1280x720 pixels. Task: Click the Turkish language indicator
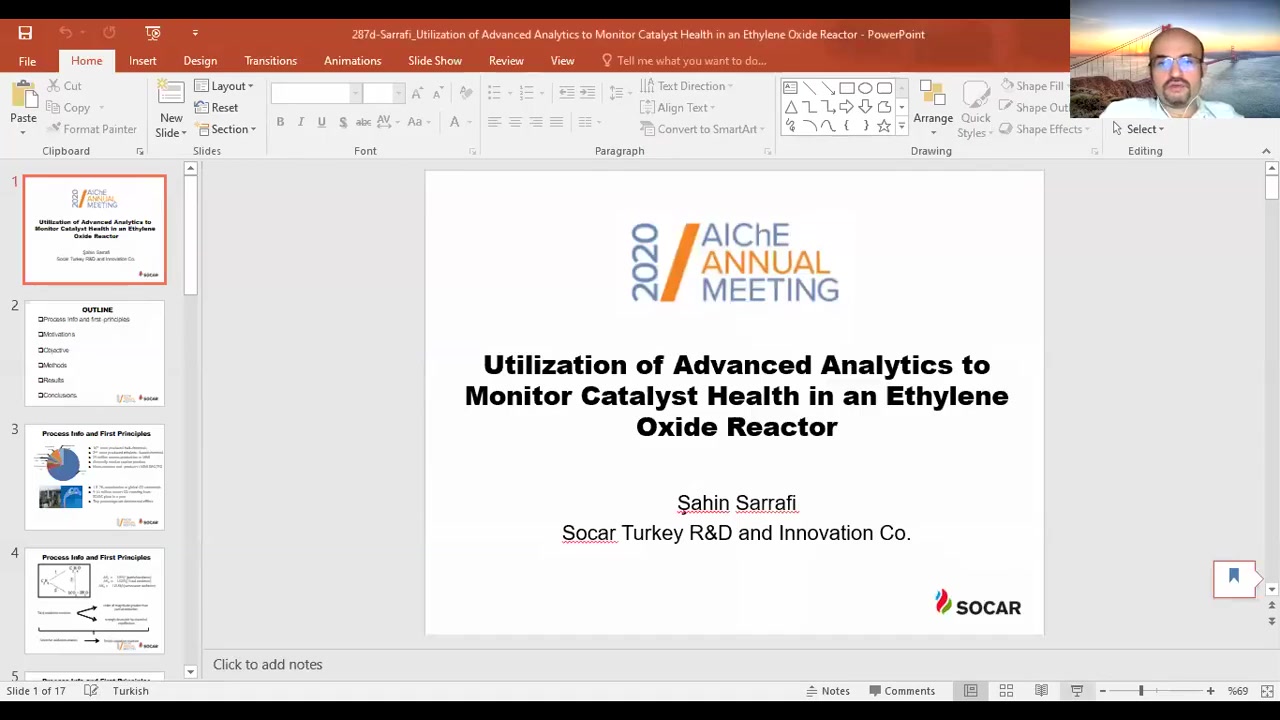(131, 691)
